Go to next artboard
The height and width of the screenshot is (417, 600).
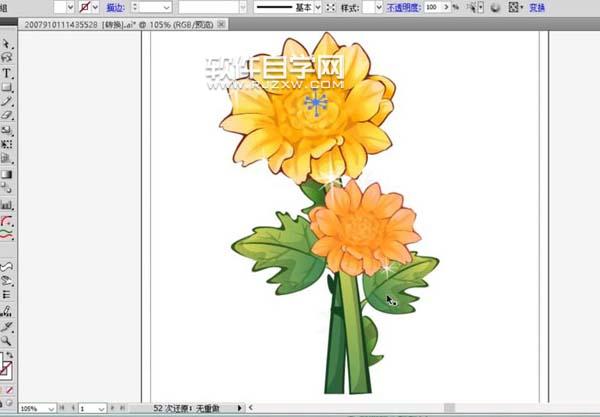point(112,408)
